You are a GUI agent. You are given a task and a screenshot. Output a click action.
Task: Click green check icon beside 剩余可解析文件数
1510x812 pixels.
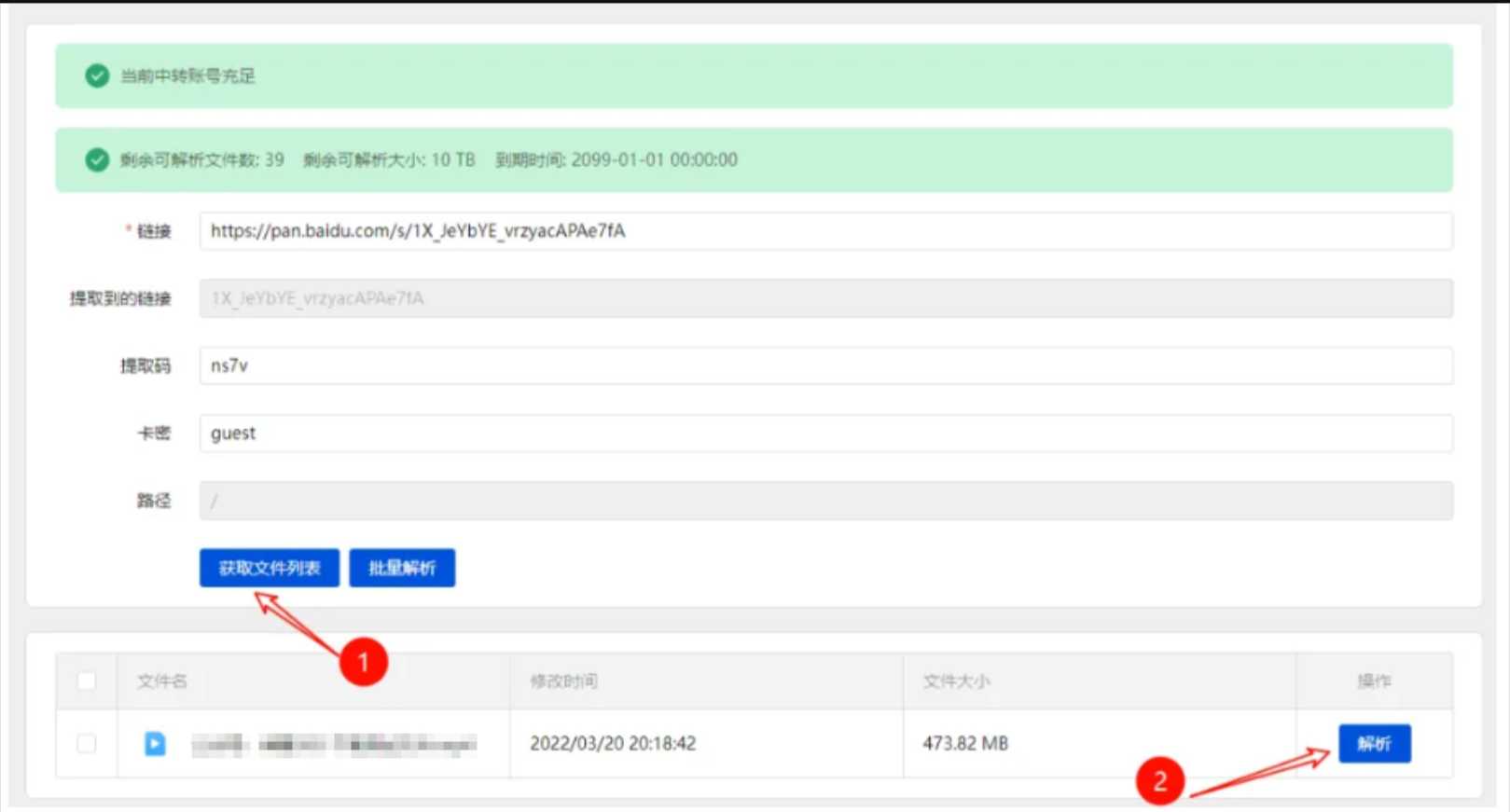coord(97,159)
